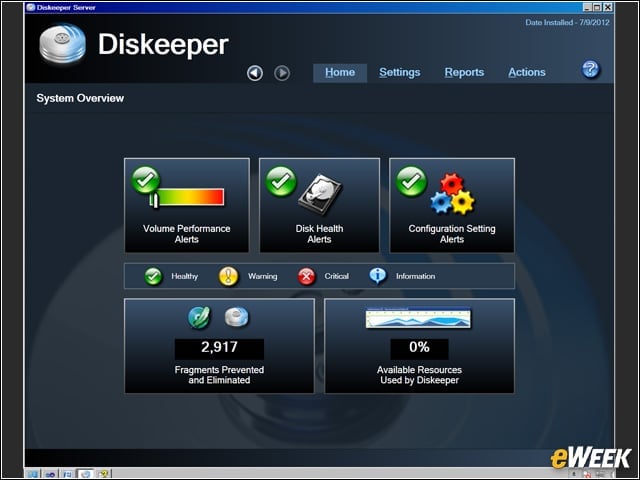Click the green check on Volume Performance
The height and width of the screenshot is (480, 640).
point(146,180)
